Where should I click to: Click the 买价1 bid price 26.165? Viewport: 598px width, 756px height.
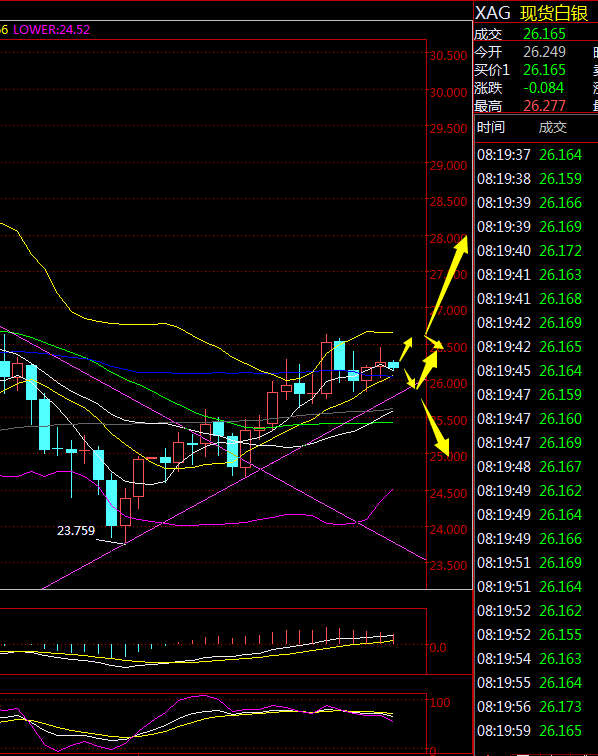tap(544, 70)
